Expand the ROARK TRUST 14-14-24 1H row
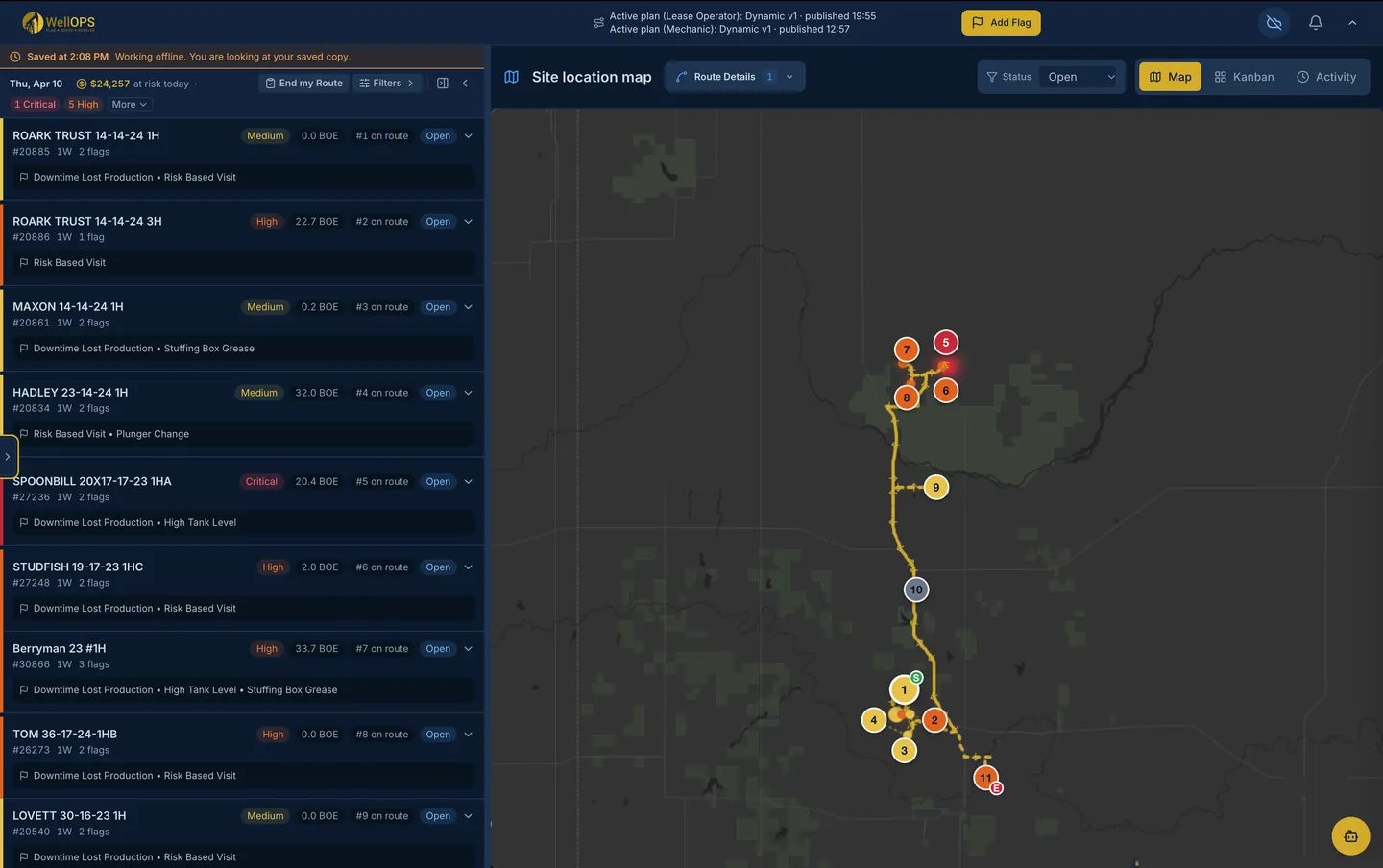 [x=469, y=136]
